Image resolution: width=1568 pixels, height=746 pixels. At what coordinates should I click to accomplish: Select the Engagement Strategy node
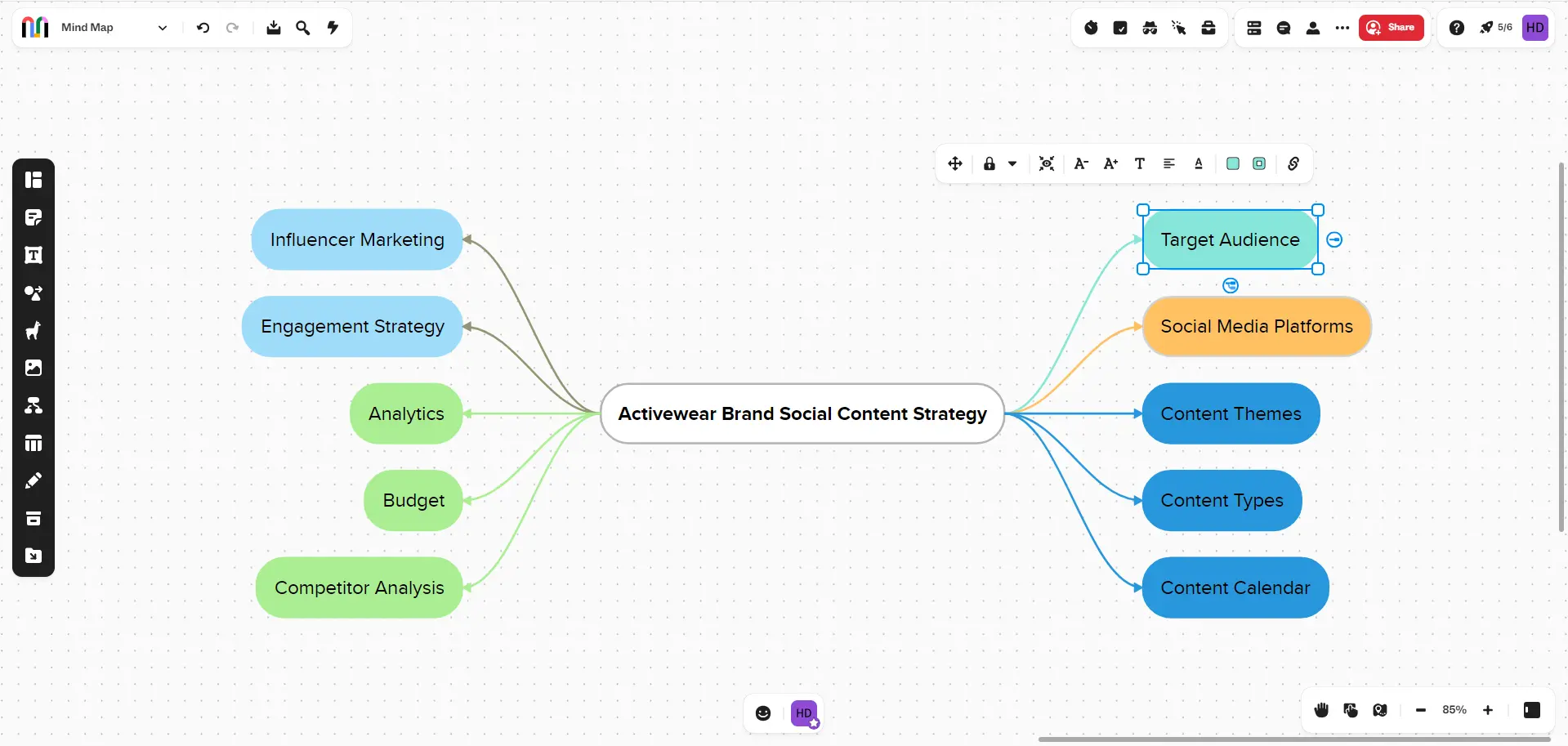coord(352,327)
